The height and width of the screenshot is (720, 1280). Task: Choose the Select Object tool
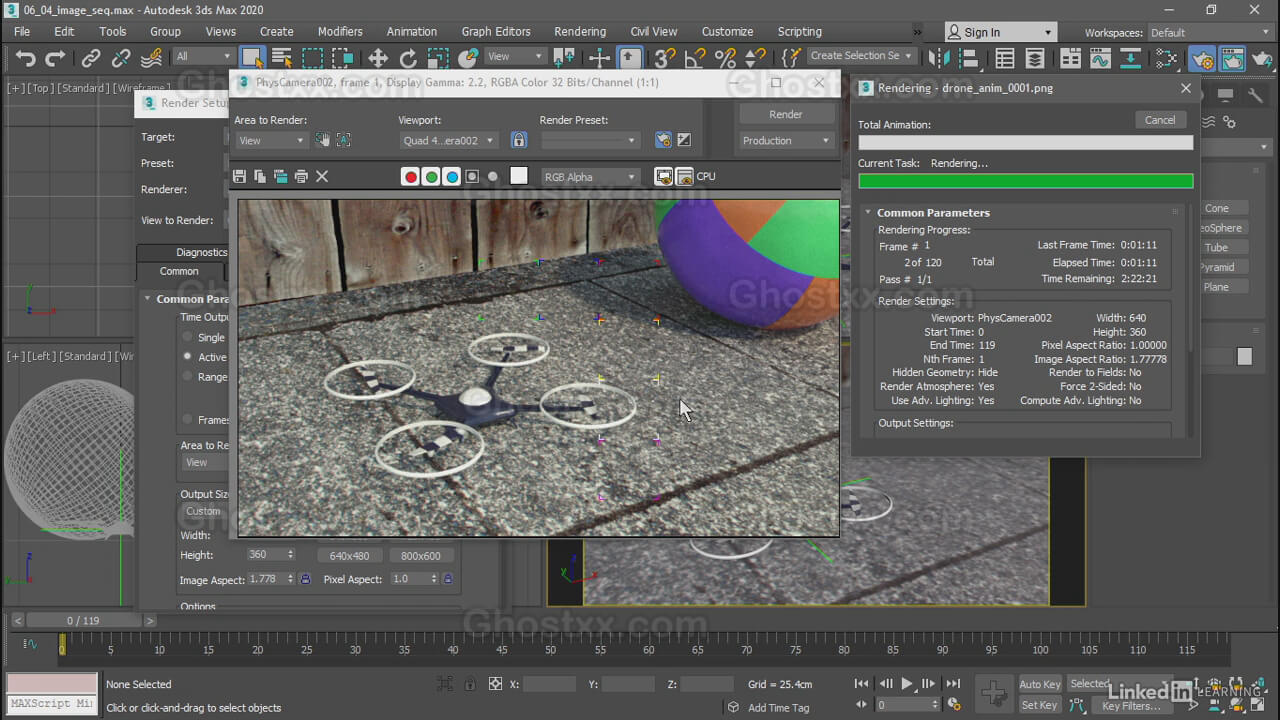(252, 57)
